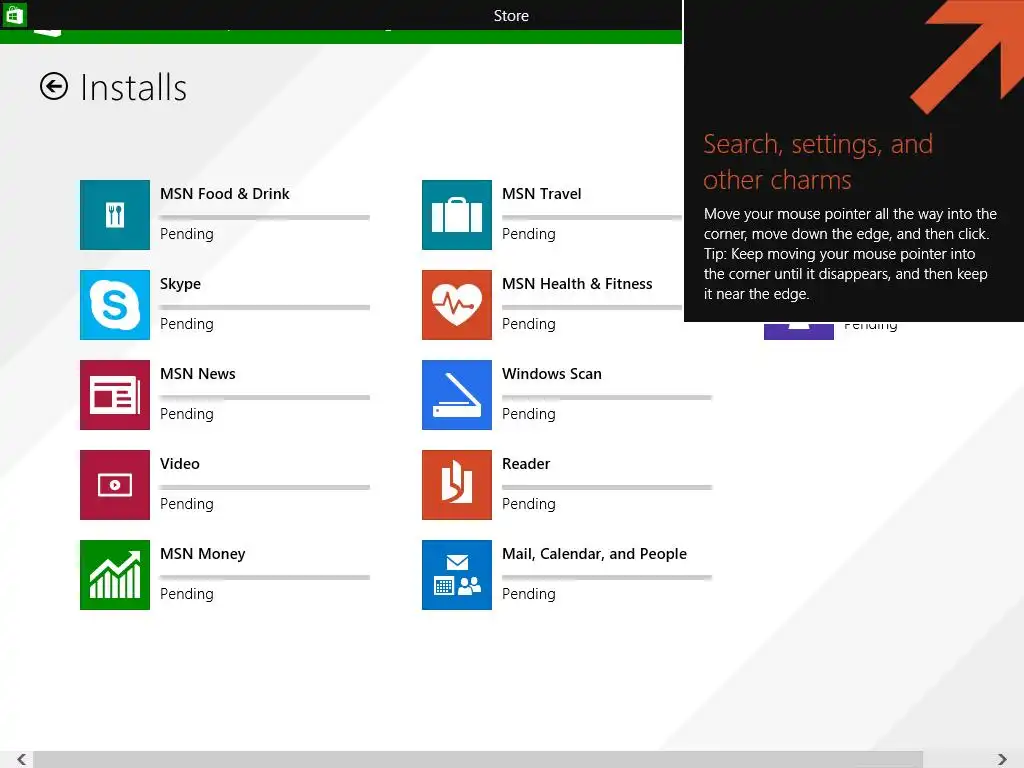The height and width of the screenshot is (768, 1024).
Task: Click Pending status under MSN Travel
Action: pyautogui.click(x=529, y=234)
